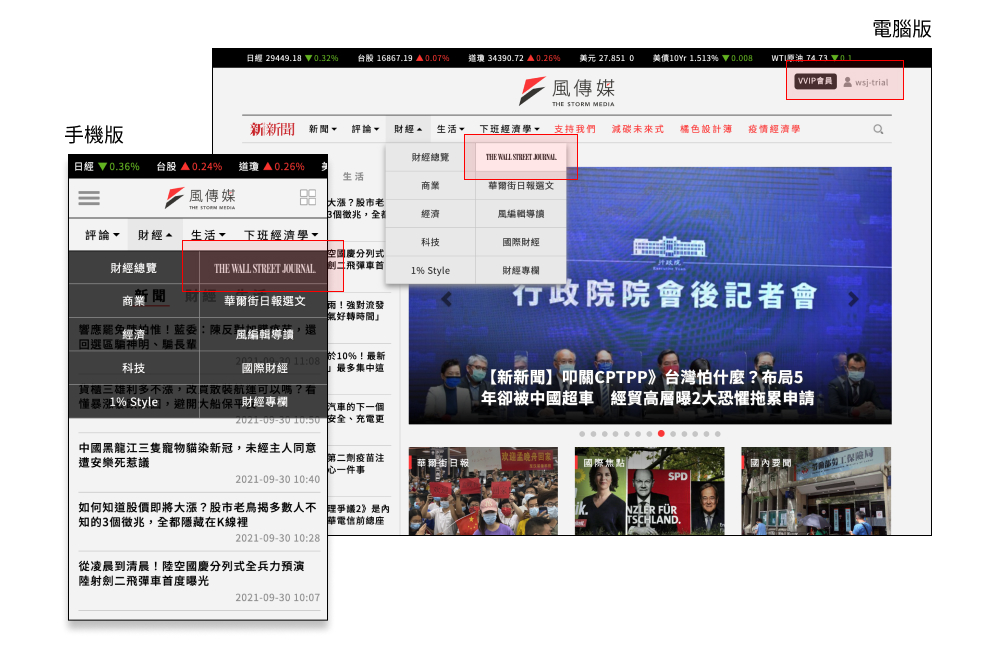Open 支持我們 link
Image resolution: width=1000 pixels, height=660 pixels.
575,129
